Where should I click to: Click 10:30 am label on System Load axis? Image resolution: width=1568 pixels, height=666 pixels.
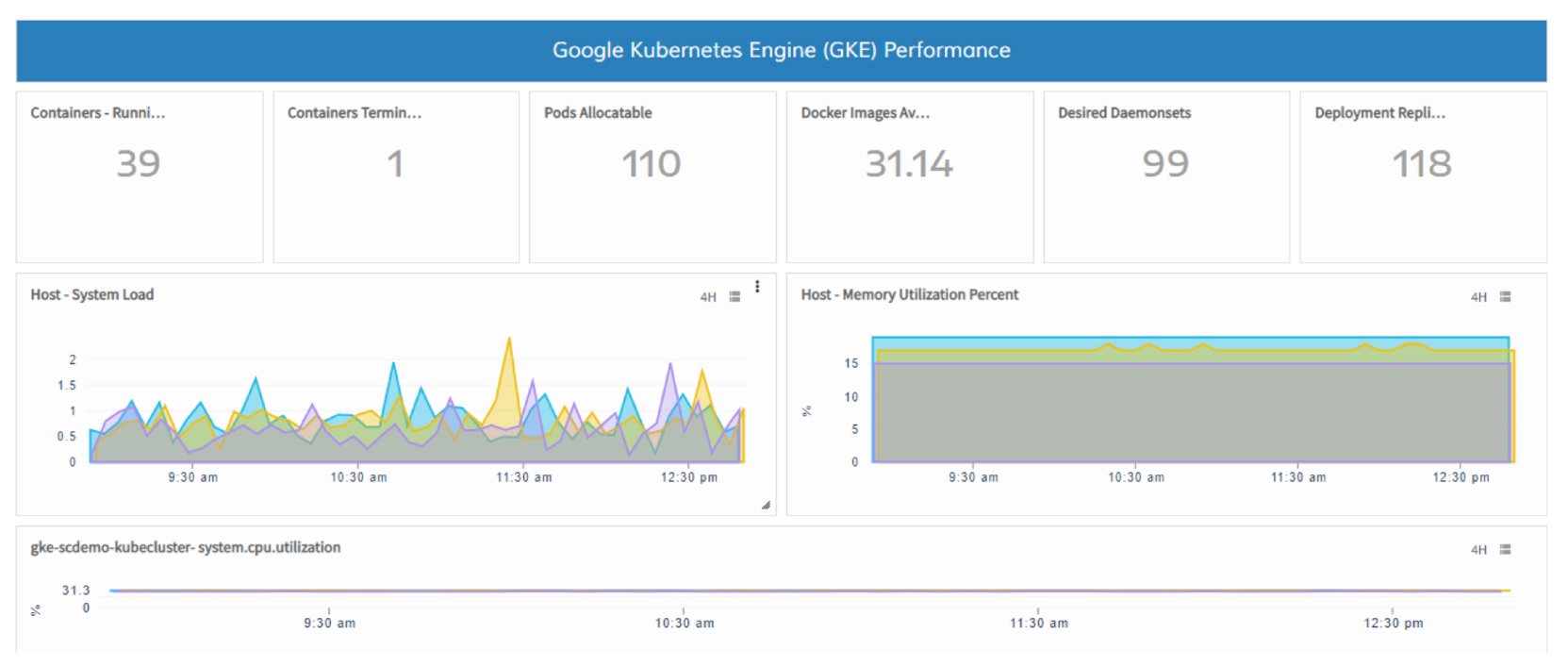(x=358, y=477)
